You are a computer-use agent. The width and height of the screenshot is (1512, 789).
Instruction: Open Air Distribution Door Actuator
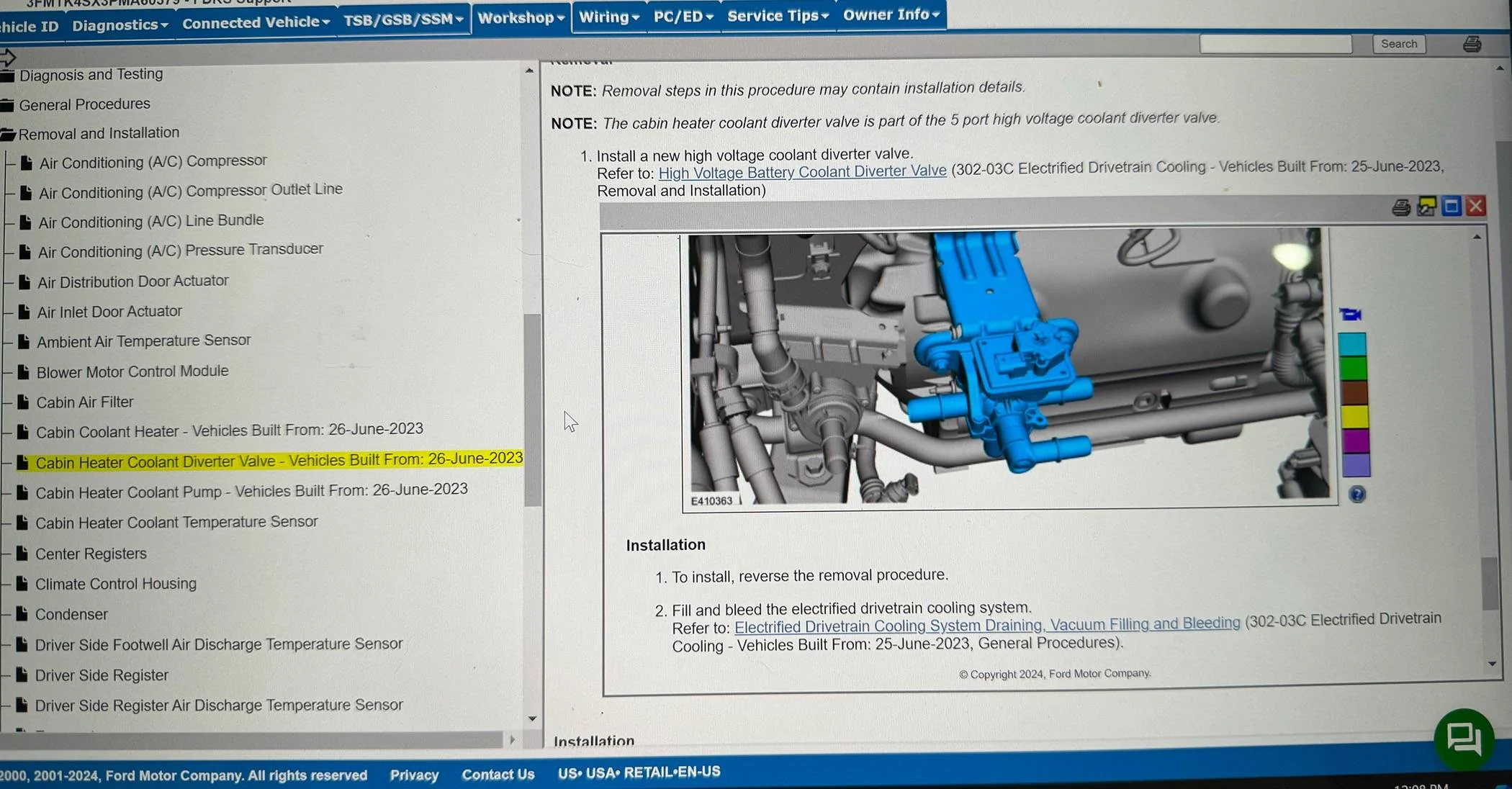pyautogui.click(x=132, y=281)
